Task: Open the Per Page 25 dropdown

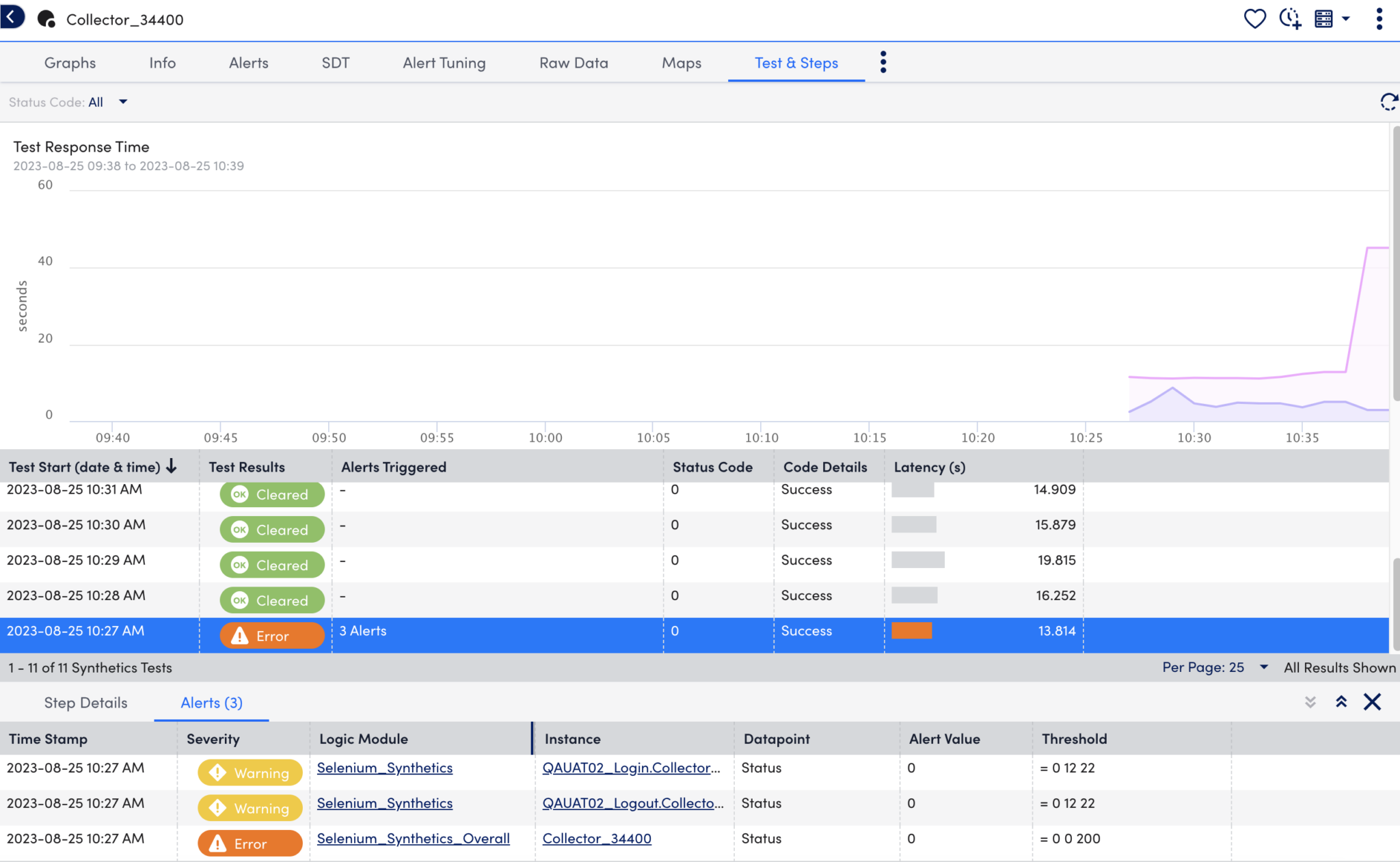Action: 1263,667
